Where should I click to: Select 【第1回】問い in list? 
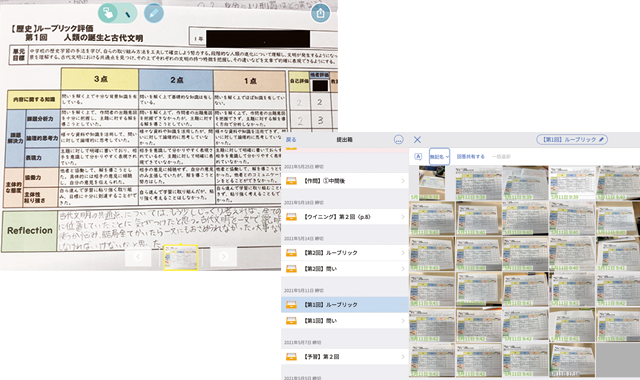pyautogui.click(x=345, y=321)
